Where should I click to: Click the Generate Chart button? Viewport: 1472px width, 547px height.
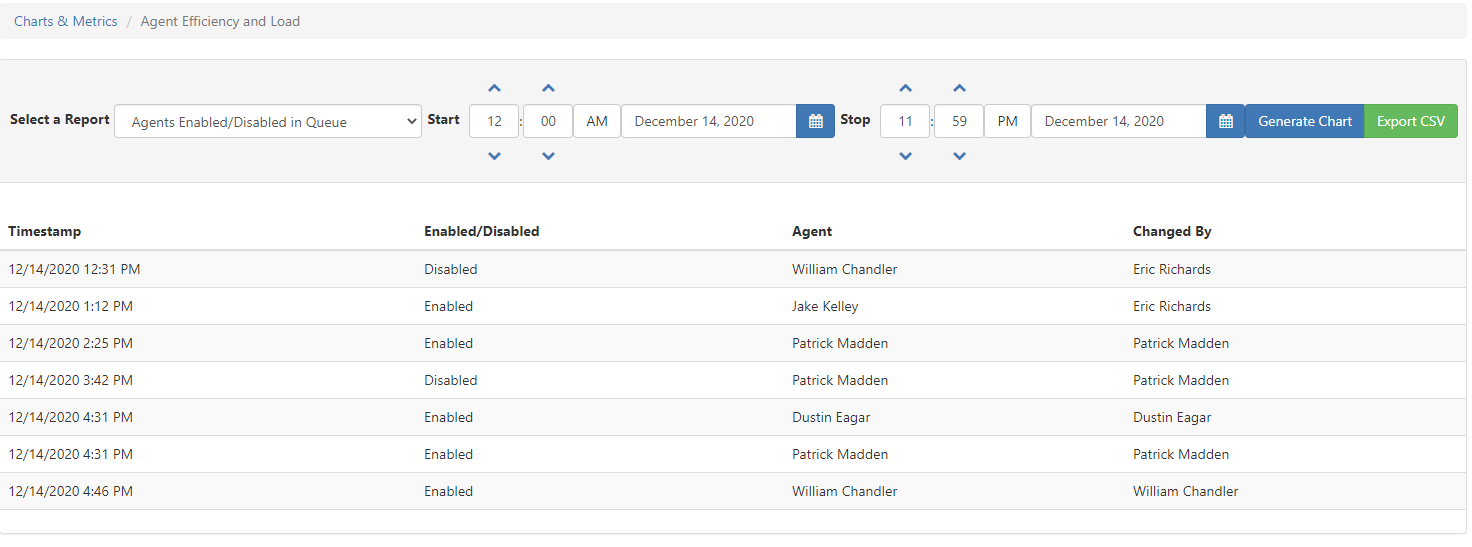(1305, 121)
